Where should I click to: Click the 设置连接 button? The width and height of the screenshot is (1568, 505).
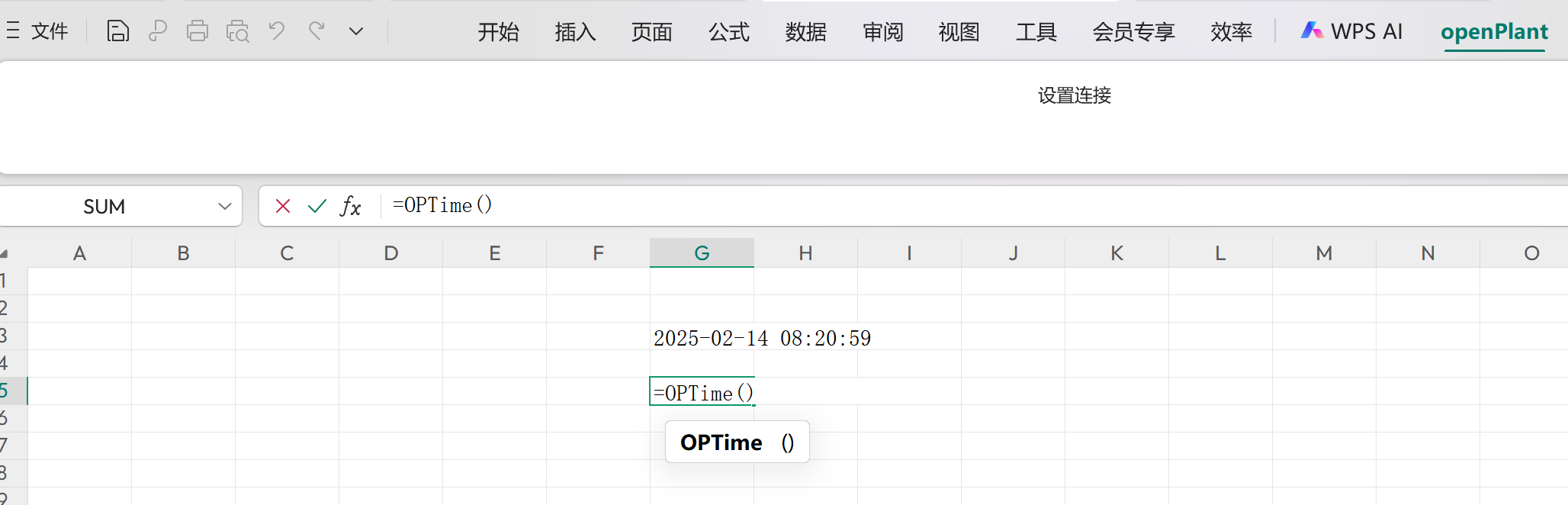[x=1074, y=95]
